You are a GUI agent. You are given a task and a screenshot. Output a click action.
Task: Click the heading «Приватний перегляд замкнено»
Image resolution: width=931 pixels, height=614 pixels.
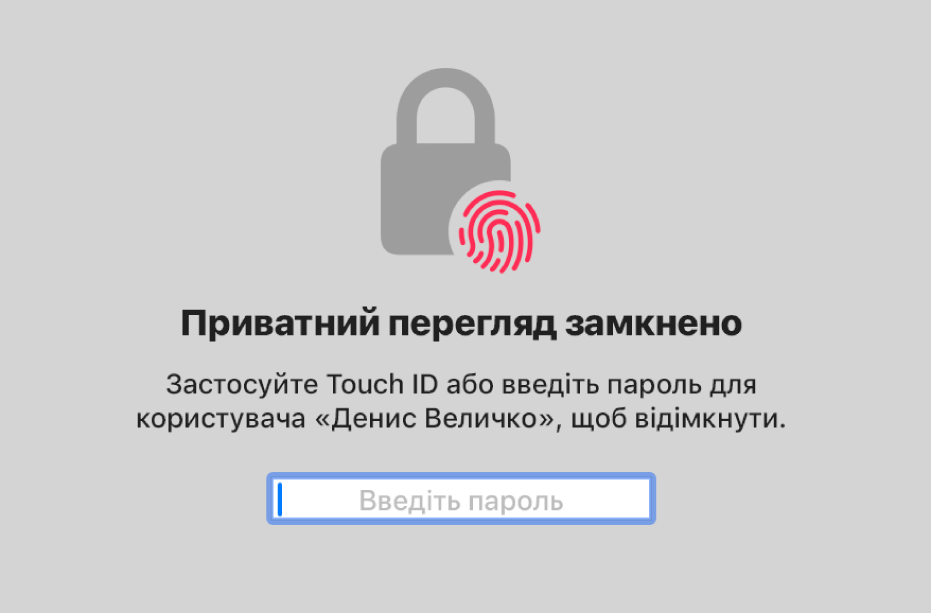click(x=461, y=324)
